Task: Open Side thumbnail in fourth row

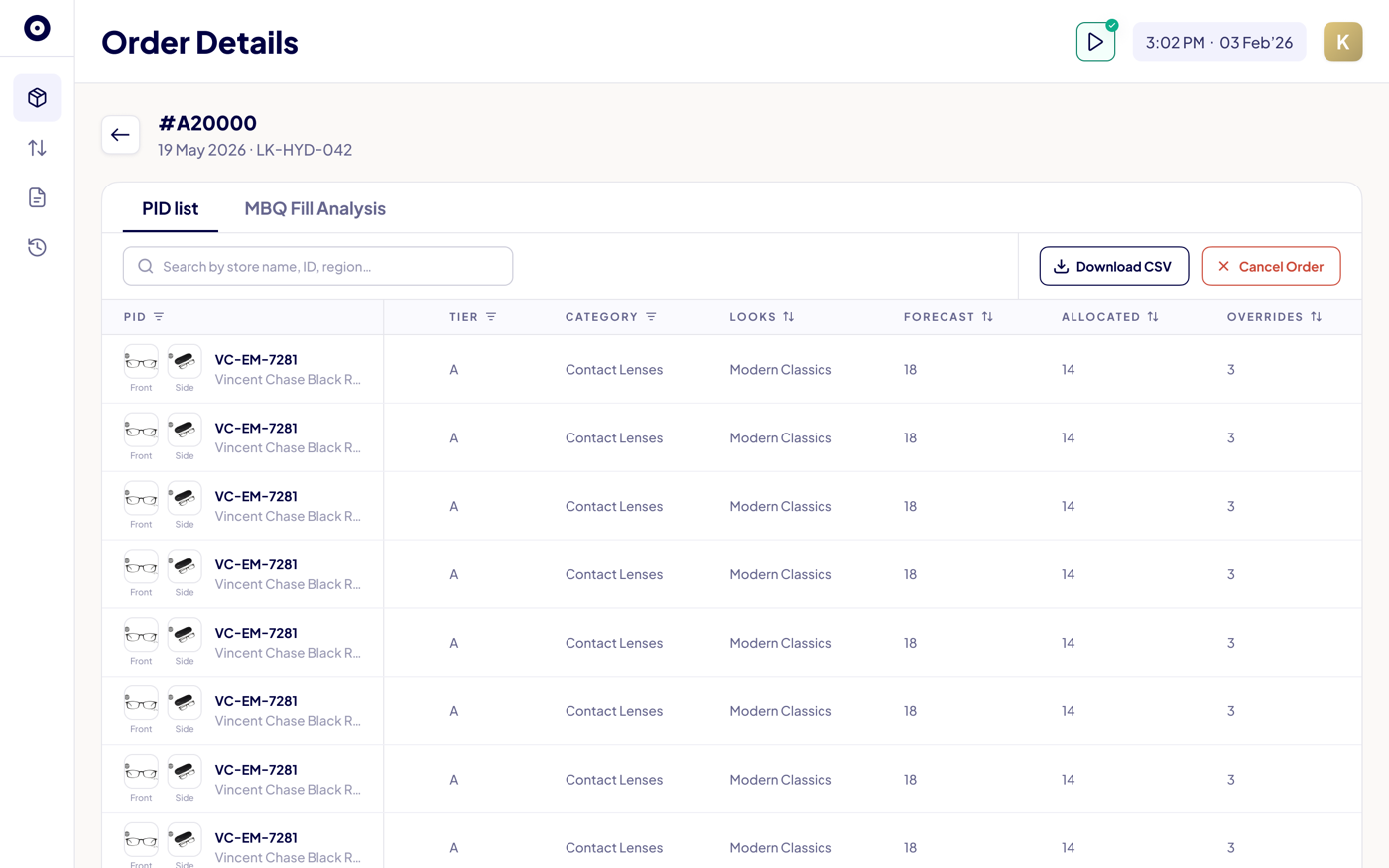Action: tap(185, 567)
